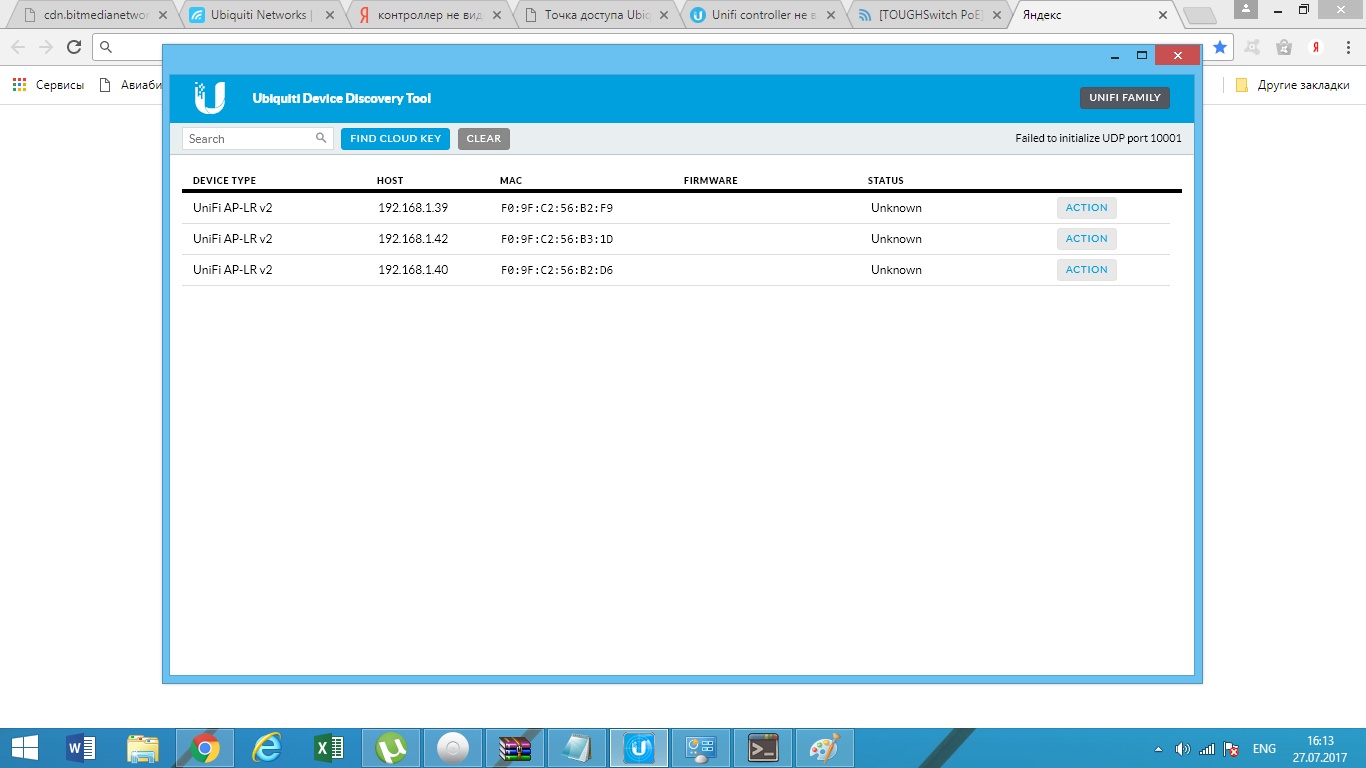Sort by the FIRMWARE column header
The height and width of the screenshot is (768, 1366).
(x=711, y=181)
